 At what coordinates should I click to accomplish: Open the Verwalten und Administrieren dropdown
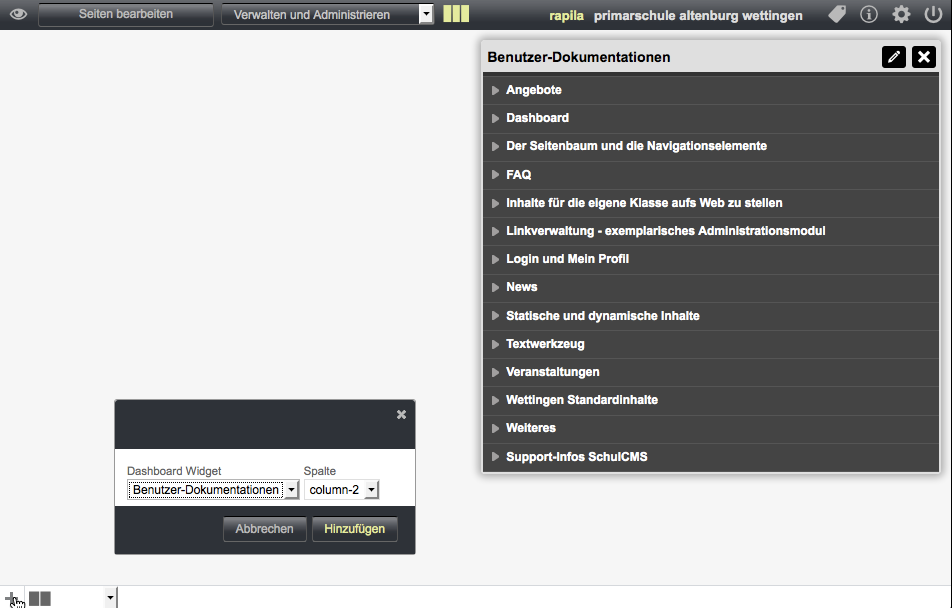(327, 14)
